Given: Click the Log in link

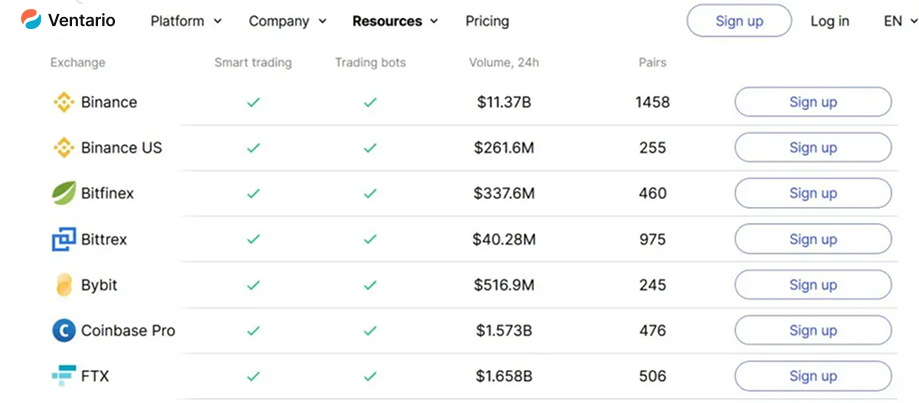Looking at the screenshot, I should [830, 21].
